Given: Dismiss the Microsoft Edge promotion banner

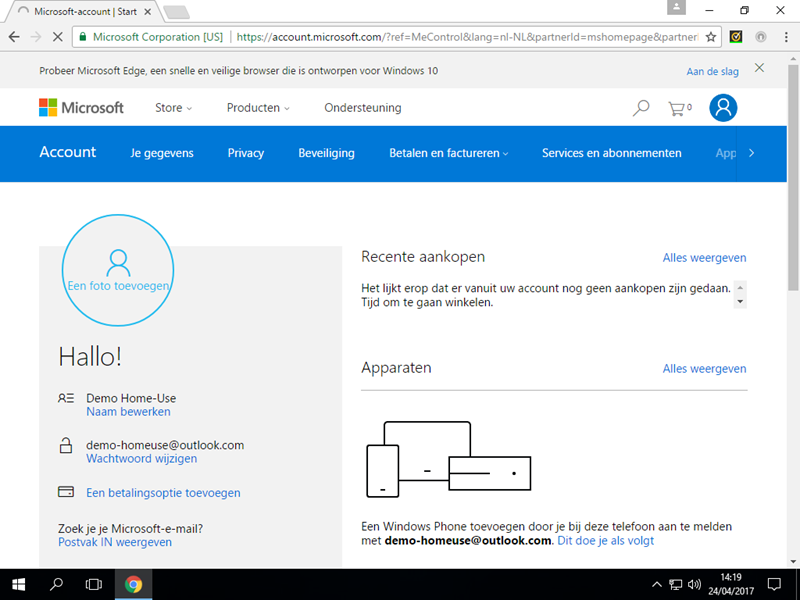Looking at the screenshot, I should (x=760, y=68).
